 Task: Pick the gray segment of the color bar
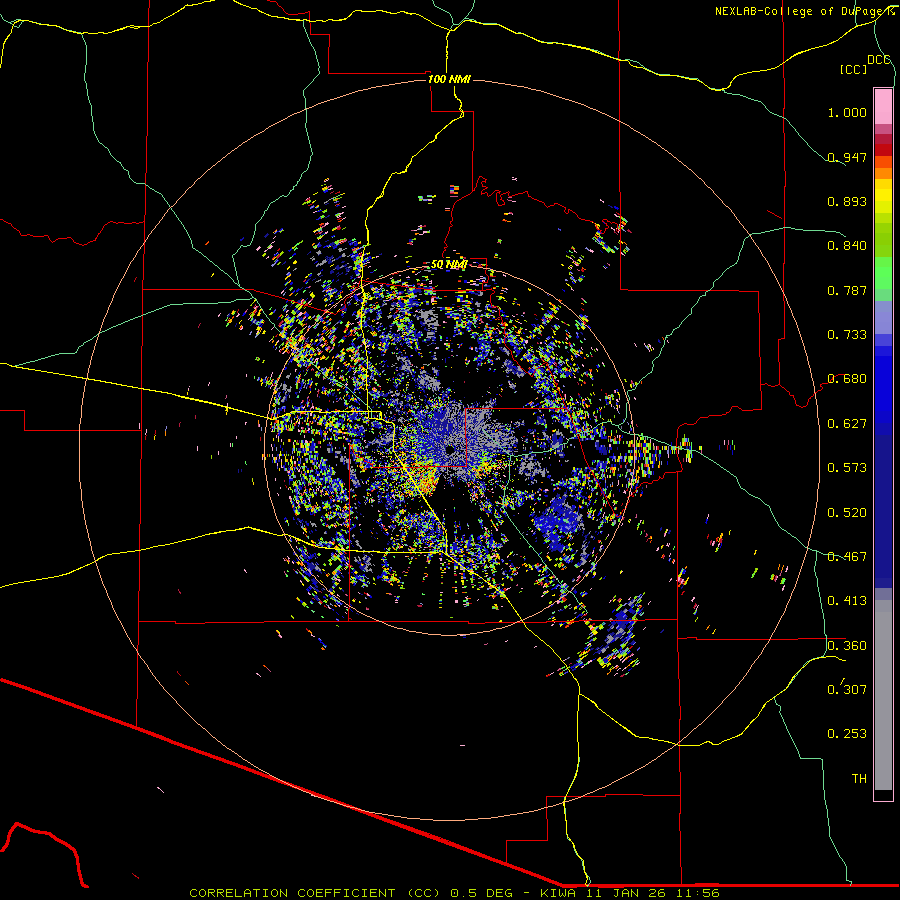[883, 695]
